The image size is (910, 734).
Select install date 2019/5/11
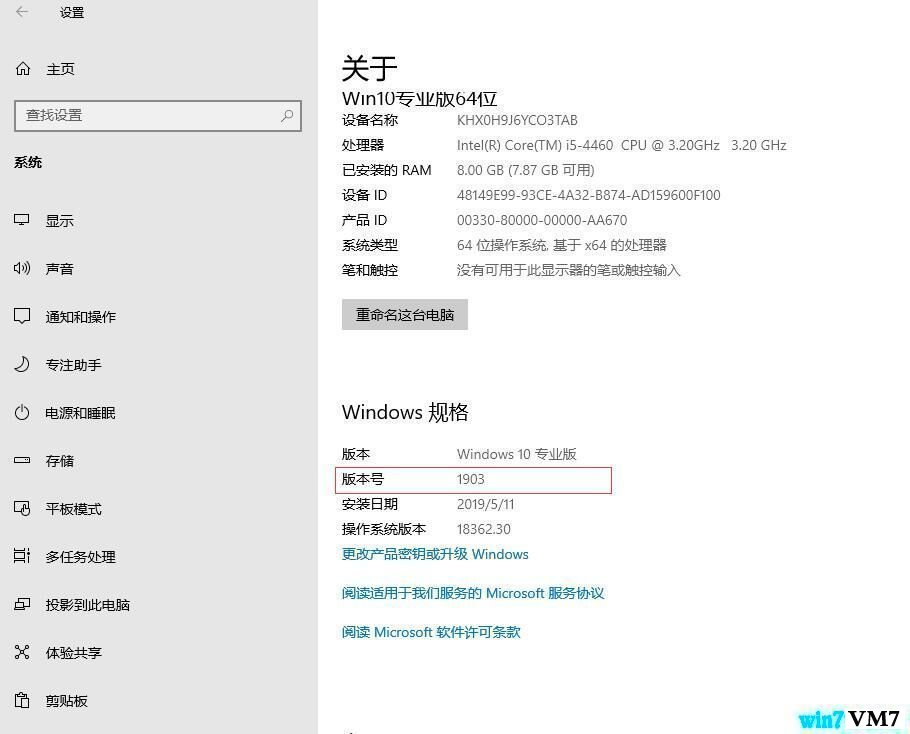pos(486,504)
